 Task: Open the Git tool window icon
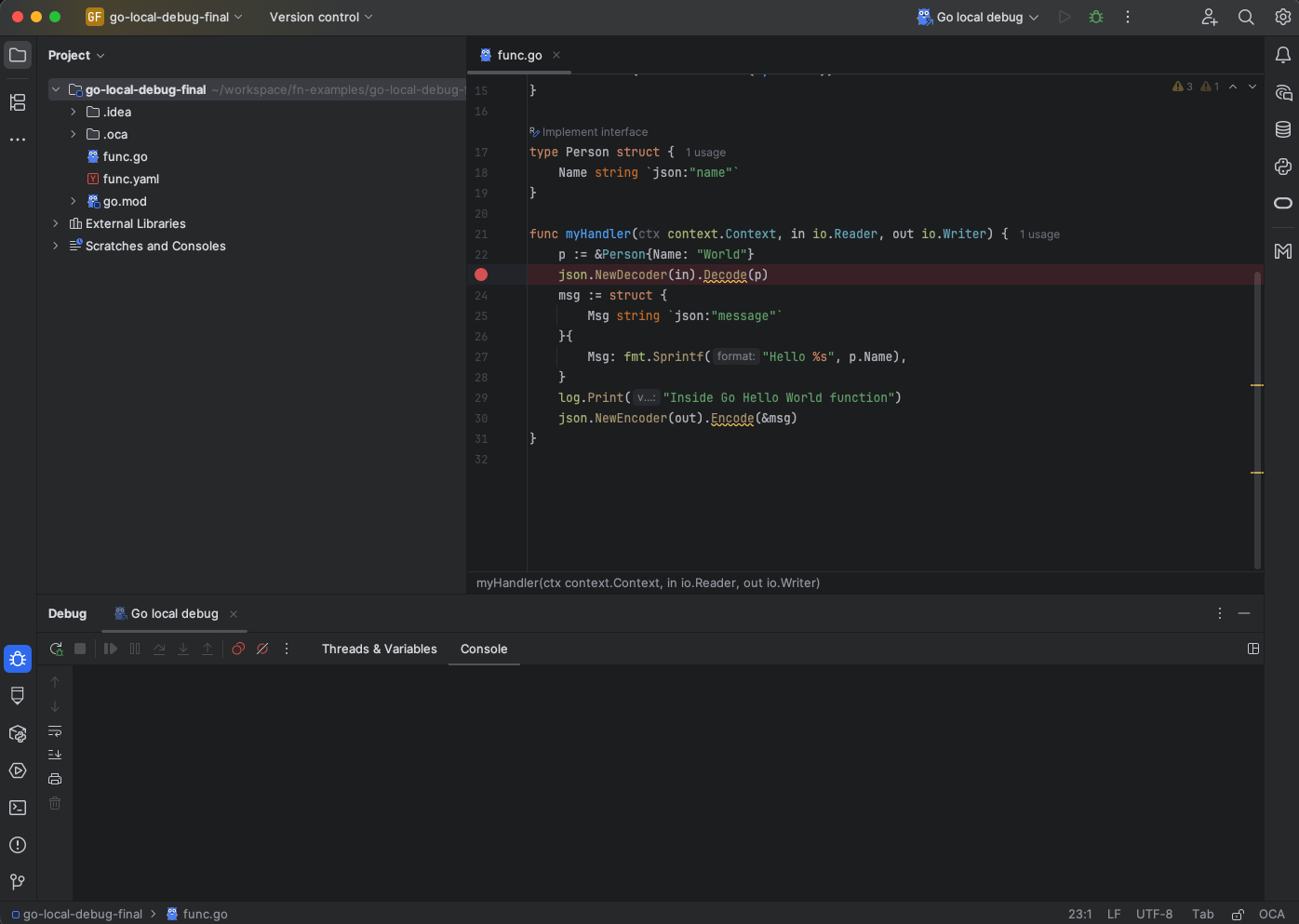click(x=18, y=881)
